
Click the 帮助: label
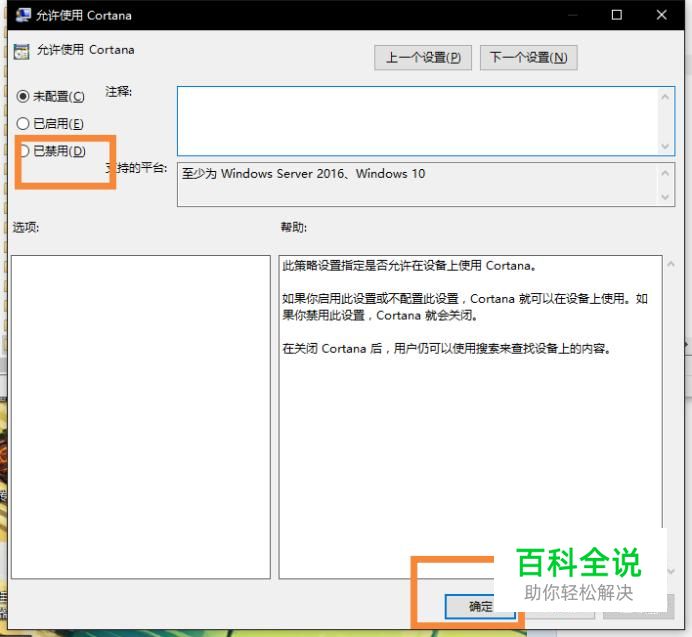tap(293, 227)
